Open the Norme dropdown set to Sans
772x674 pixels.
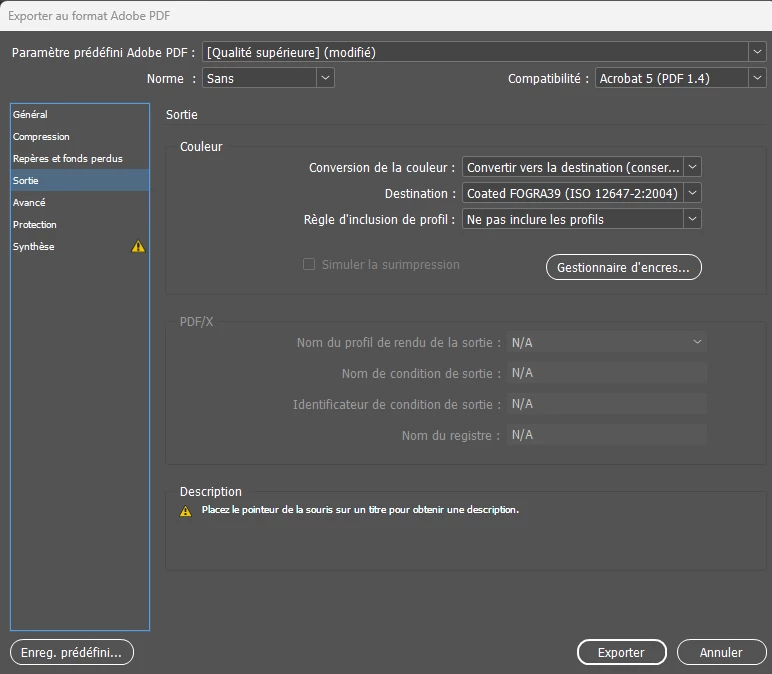click(268, 78)
